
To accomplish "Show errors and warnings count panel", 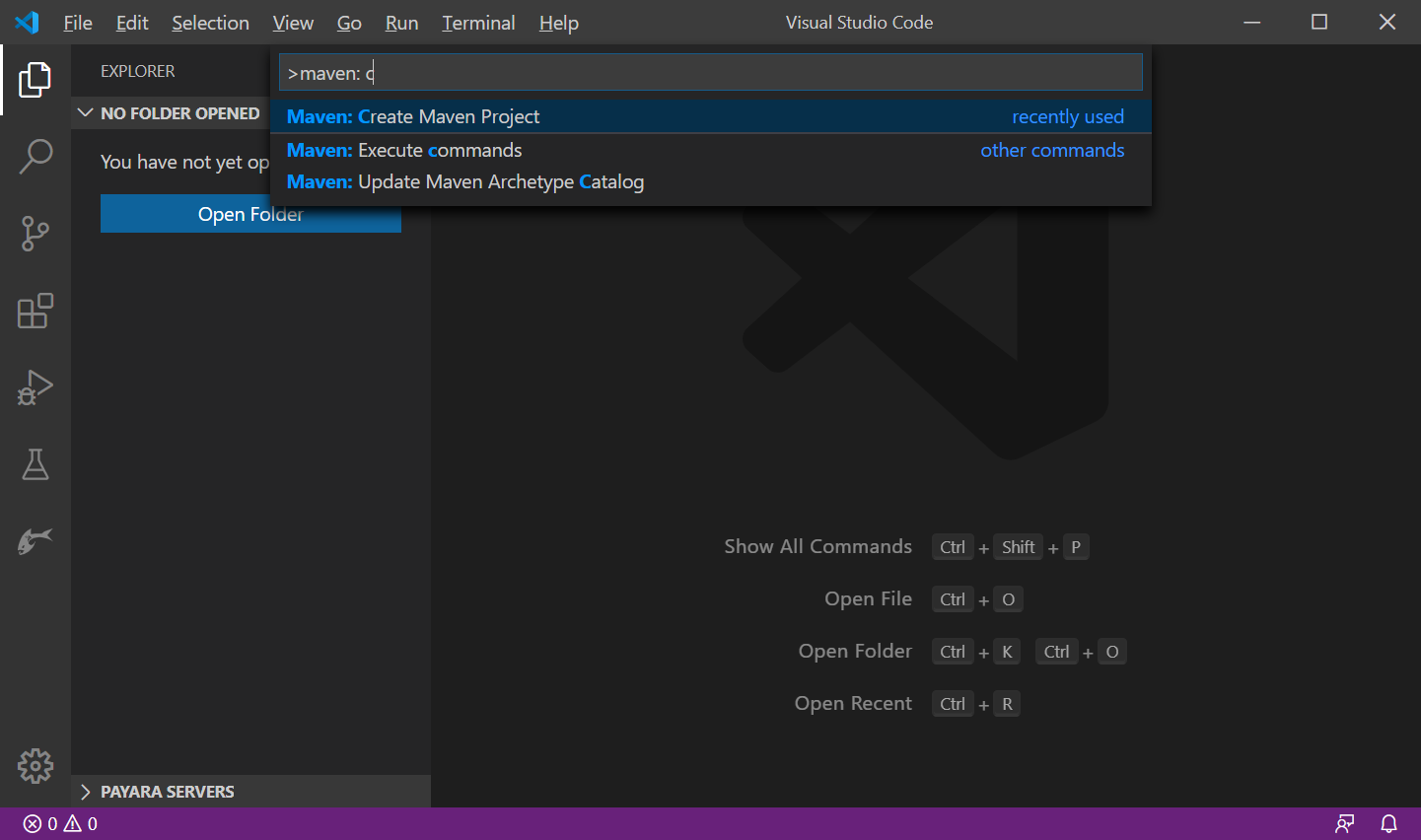I will coord(60,823).
